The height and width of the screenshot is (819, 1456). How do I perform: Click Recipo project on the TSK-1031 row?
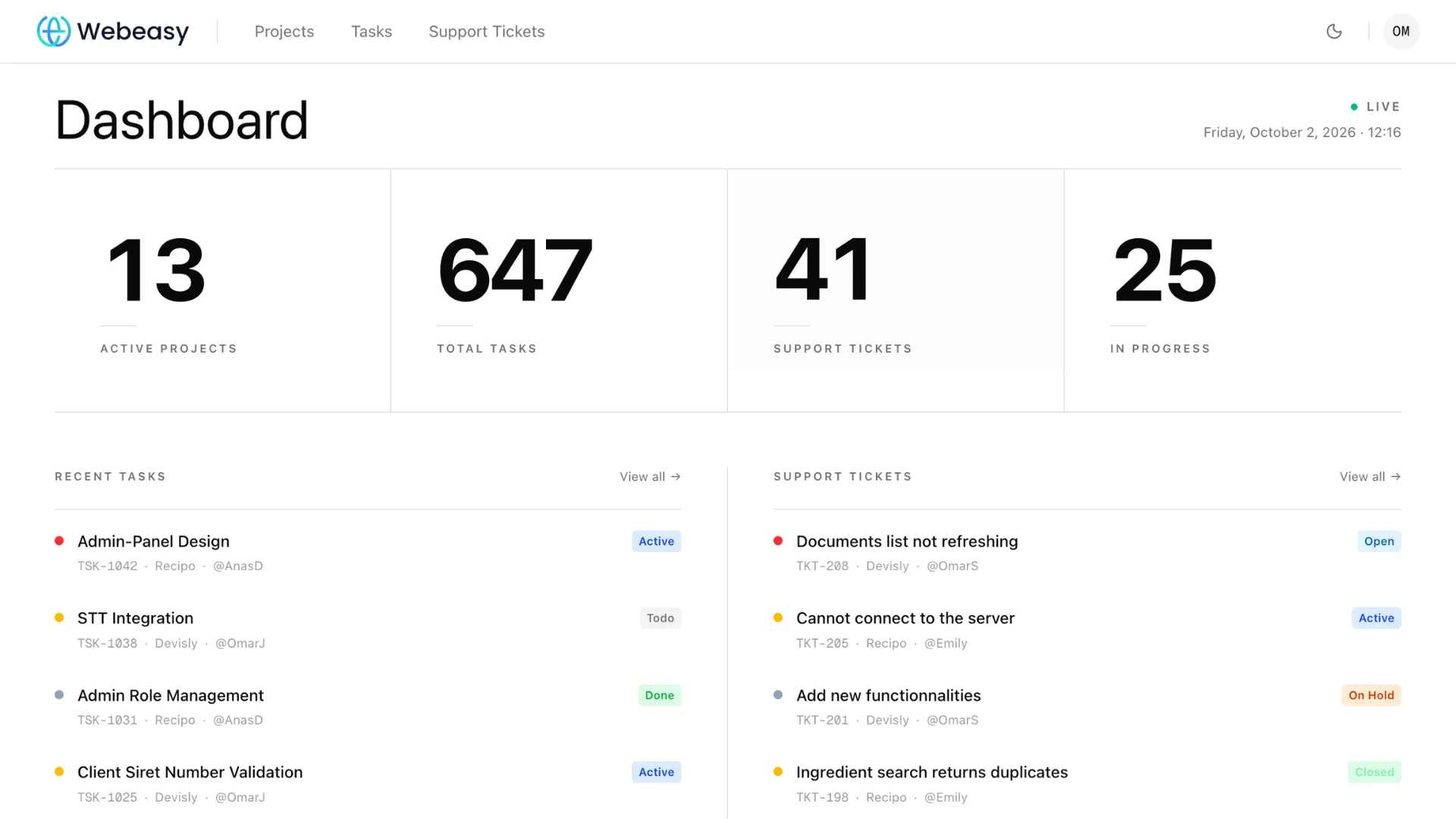point(175,720)
